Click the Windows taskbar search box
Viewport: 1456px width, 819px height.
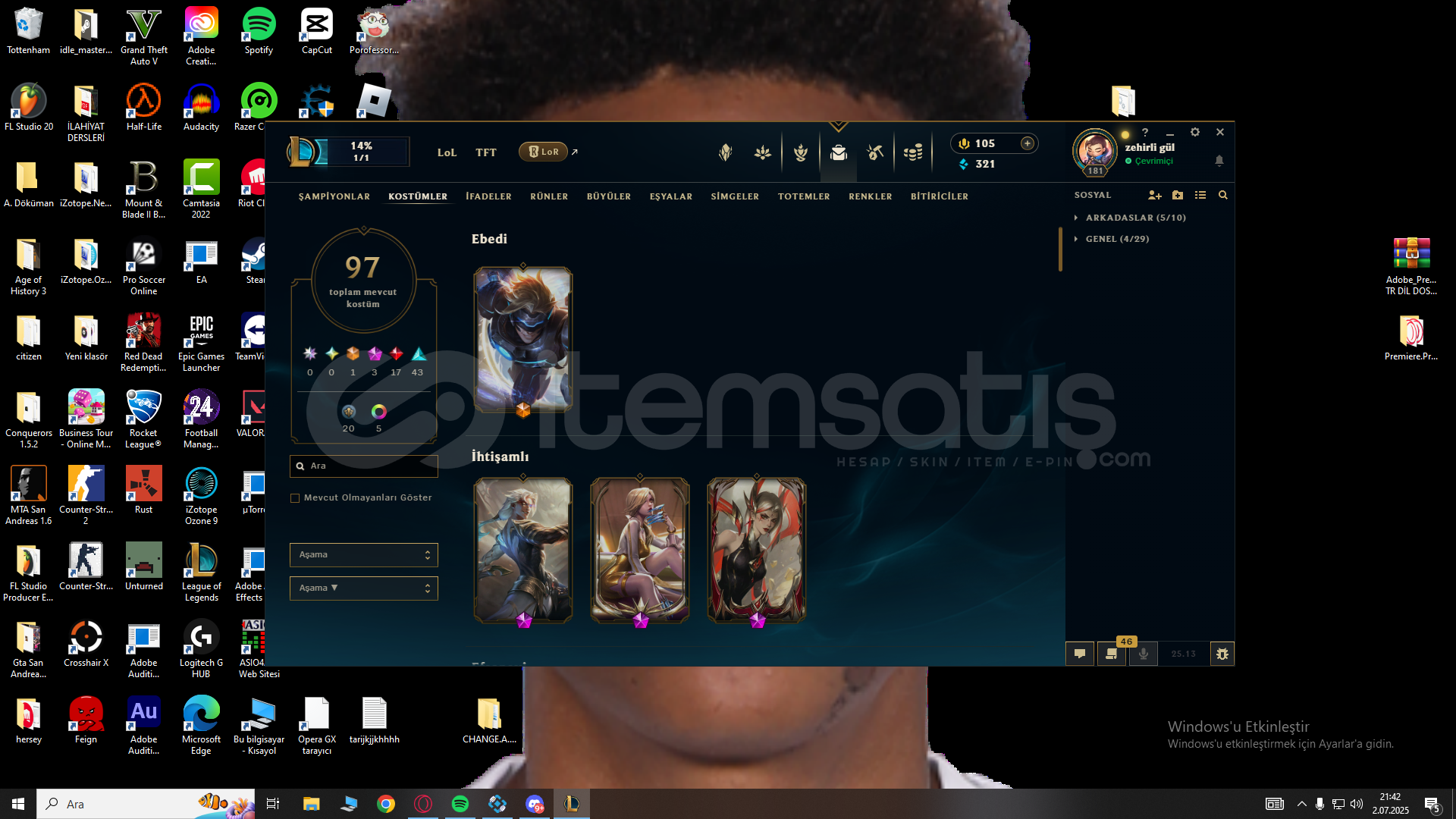(x=146, y=804)
